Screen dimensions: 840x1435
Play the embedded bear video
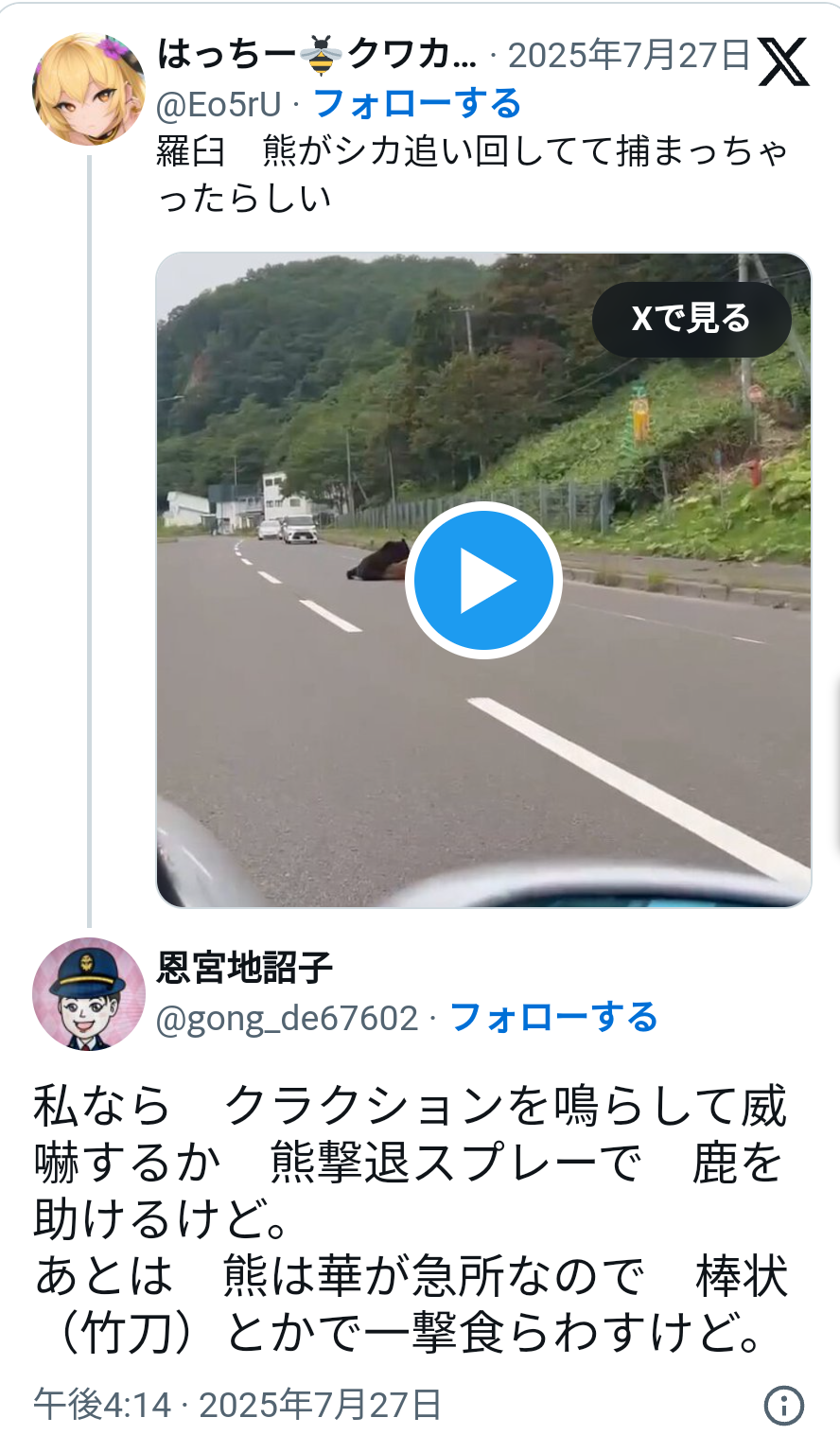(x=483, y=580)
